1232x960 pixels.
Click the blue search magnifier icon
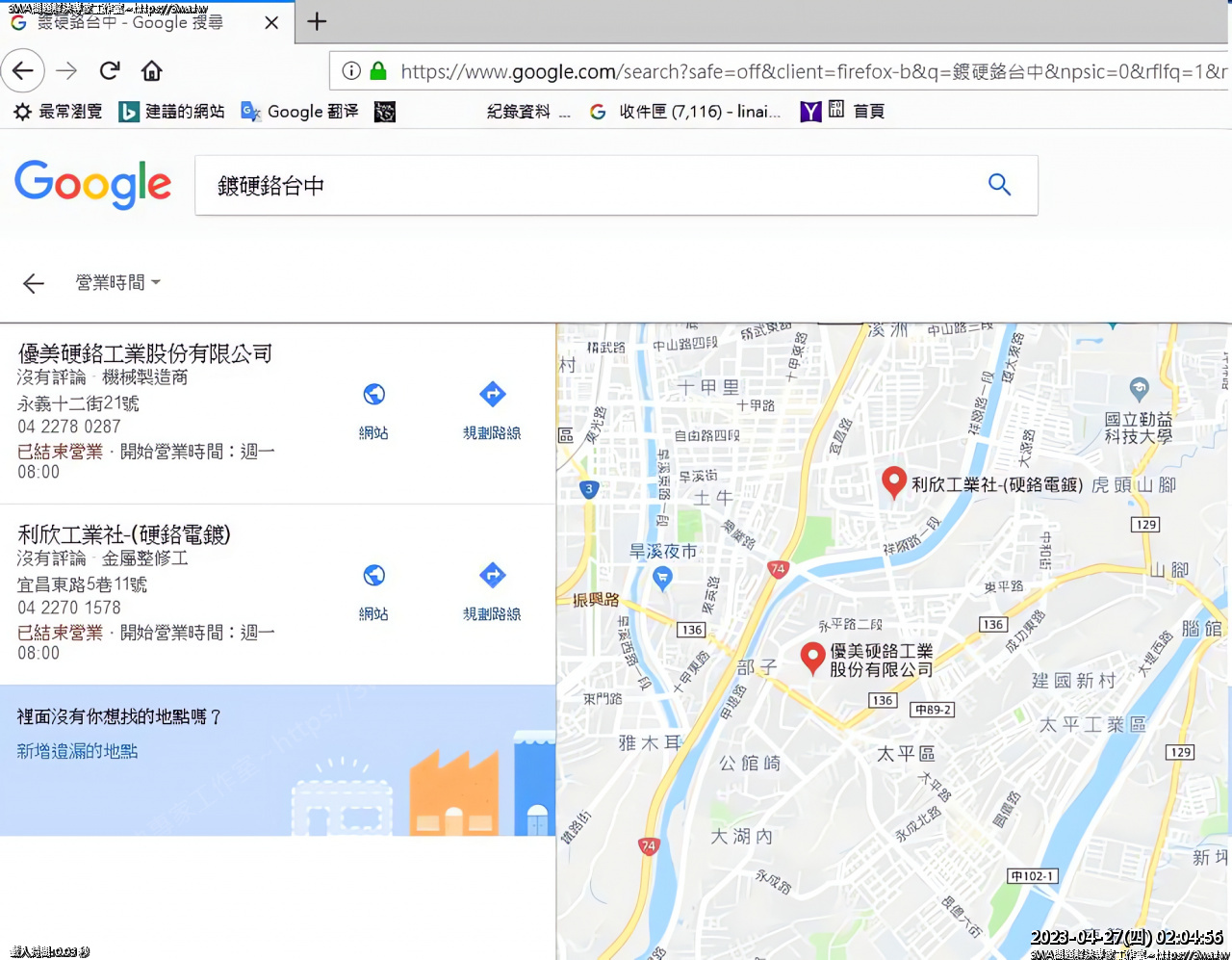click(999, 185)
